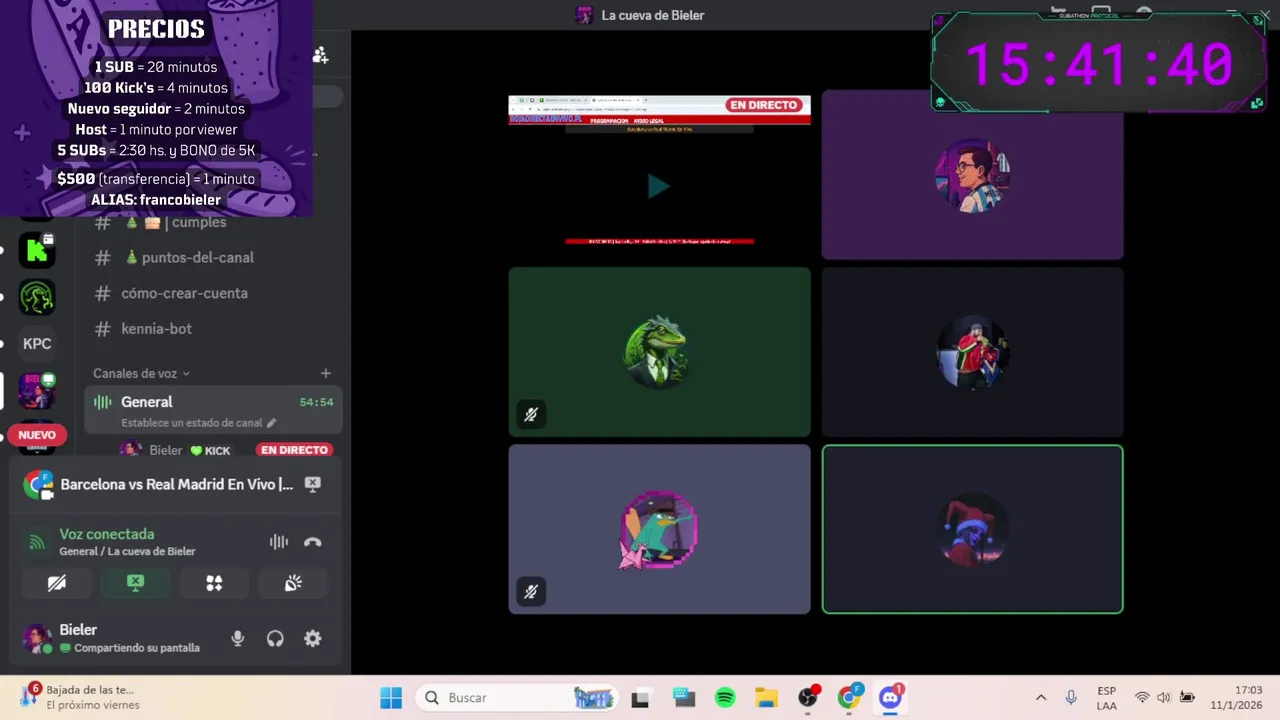Click the NUEVO unread indicator badge

[37, 435]
